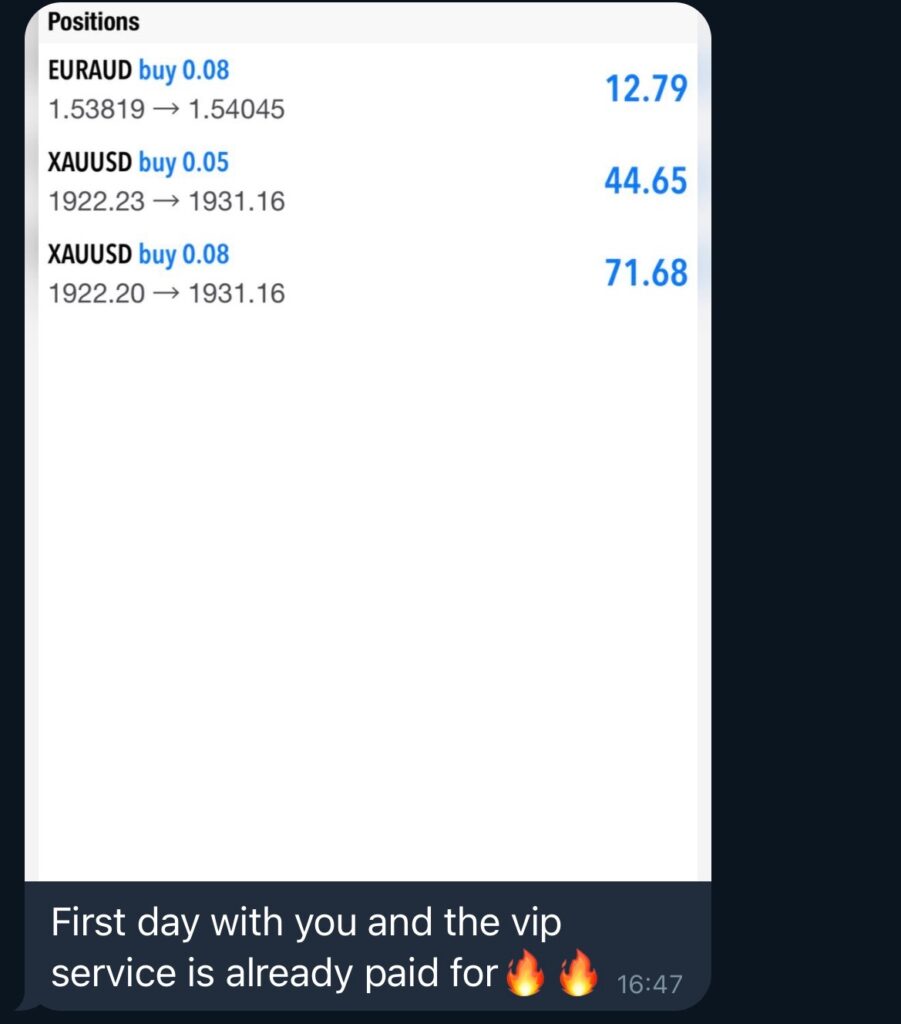Click the 'service is already paid for' text

[x=274, y=973]
